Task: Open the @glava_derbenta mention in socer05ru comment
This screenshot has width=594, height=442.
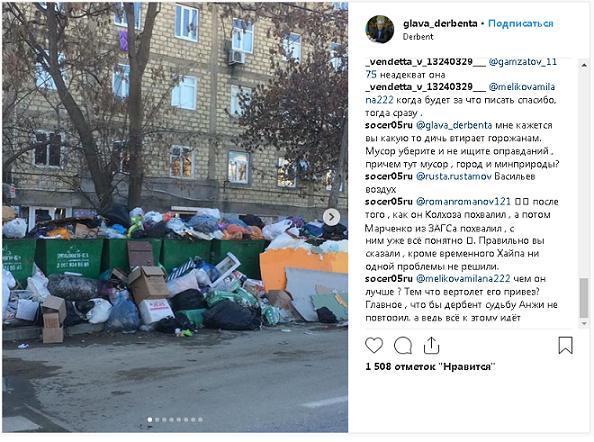Action: click(454, 125)
